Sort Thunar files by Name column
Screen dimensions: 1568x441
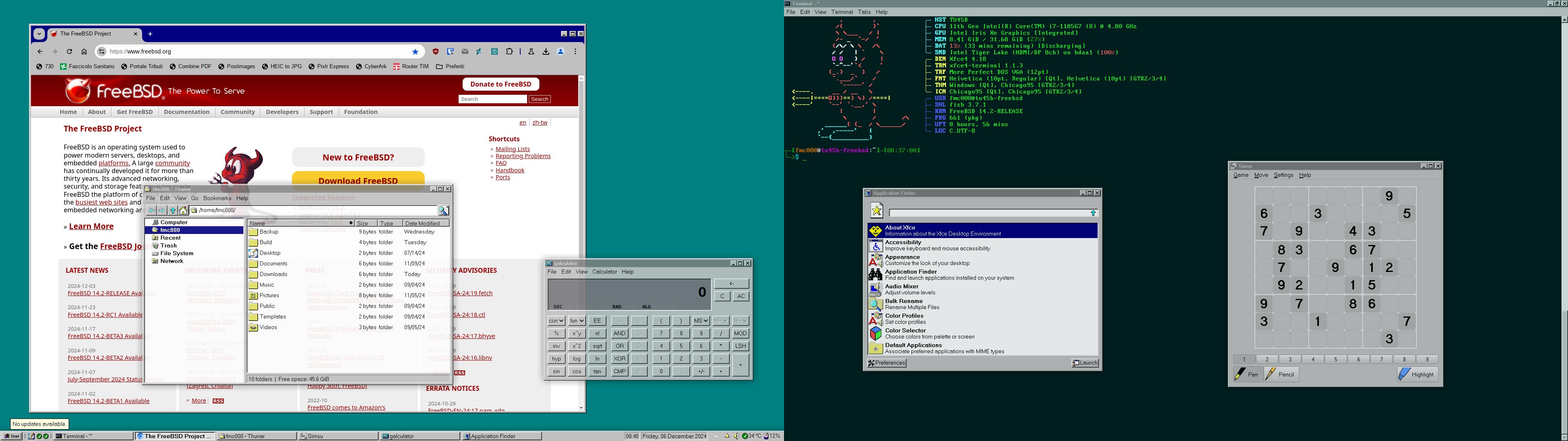pyautogui.click(x=301, y=223)
